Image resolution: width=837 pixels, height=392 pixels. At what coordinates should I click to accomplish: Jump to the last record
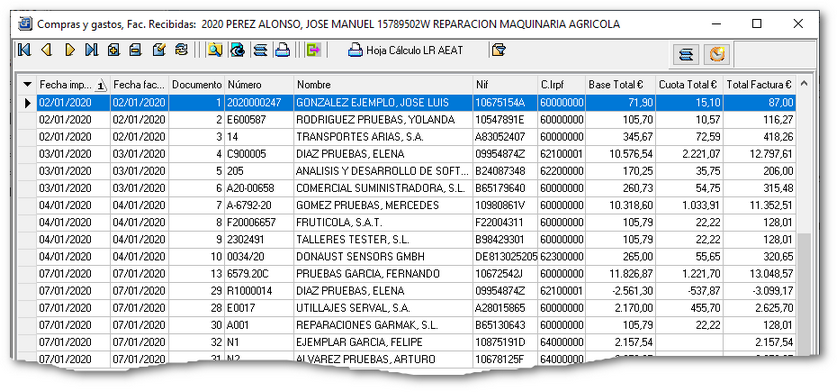(x=91, y=50)
